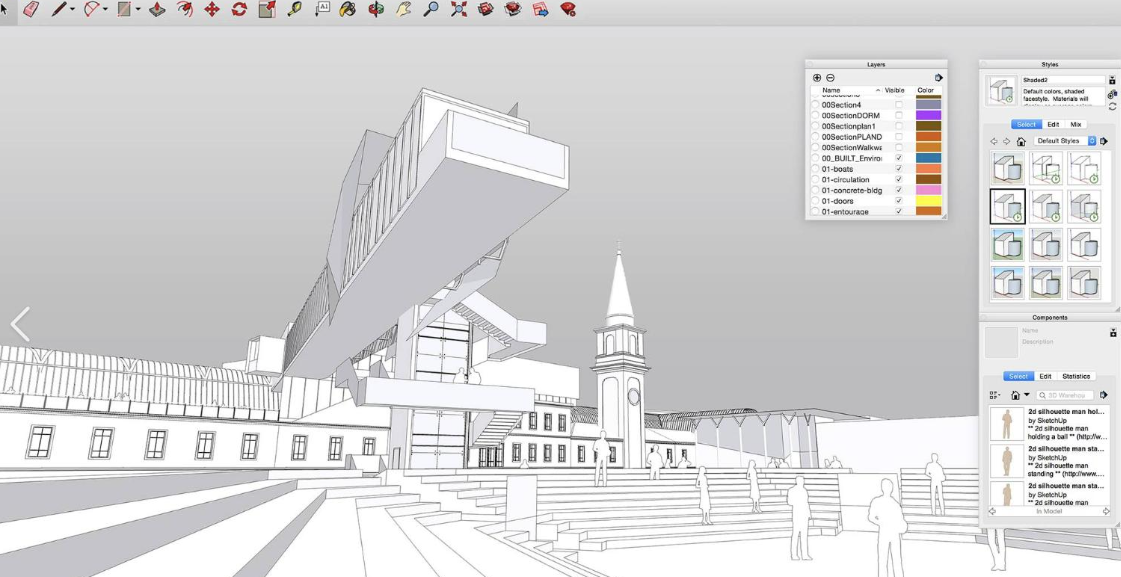Activate the Move tool
Screen dimensions: 1121x577
(212, 9)
